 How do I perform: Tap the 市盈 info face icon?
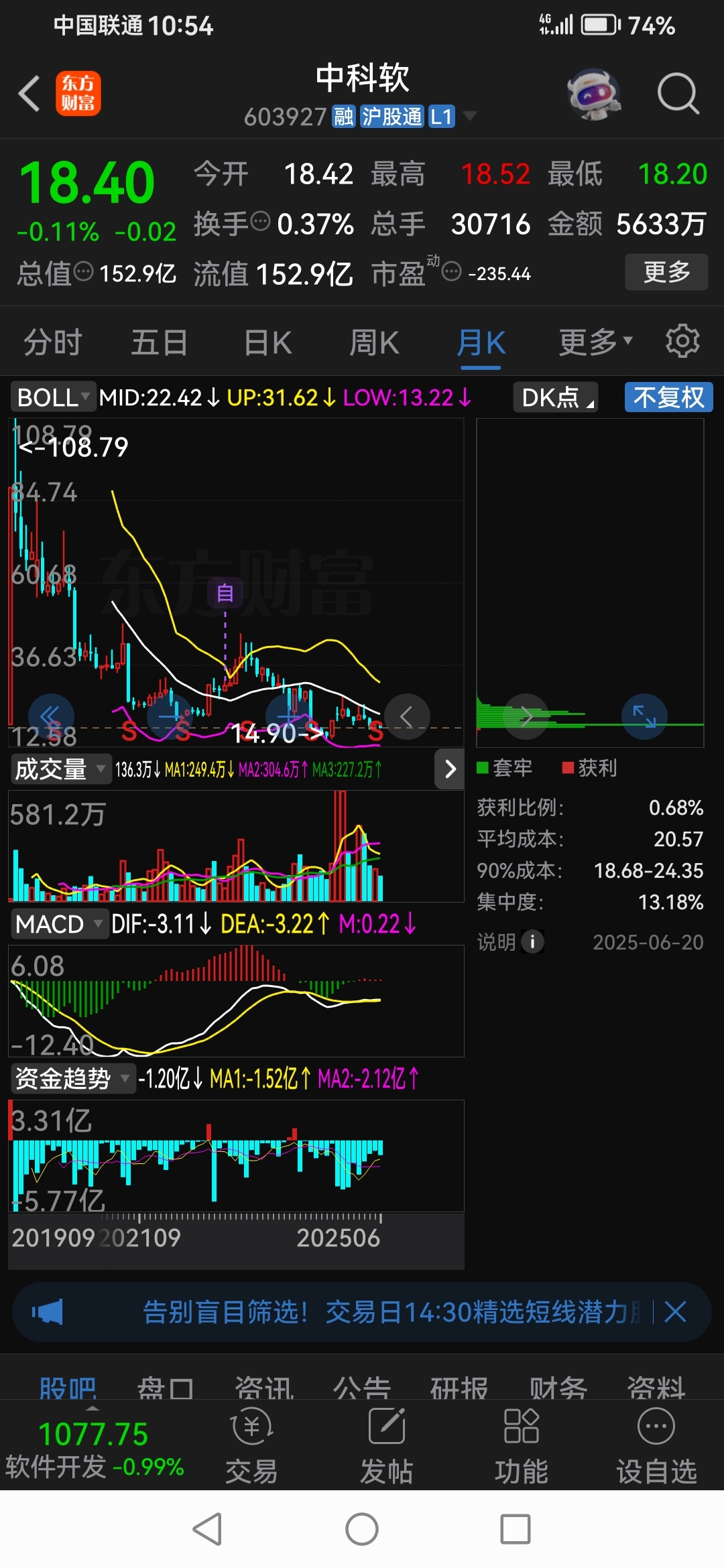tap(452, 271)
